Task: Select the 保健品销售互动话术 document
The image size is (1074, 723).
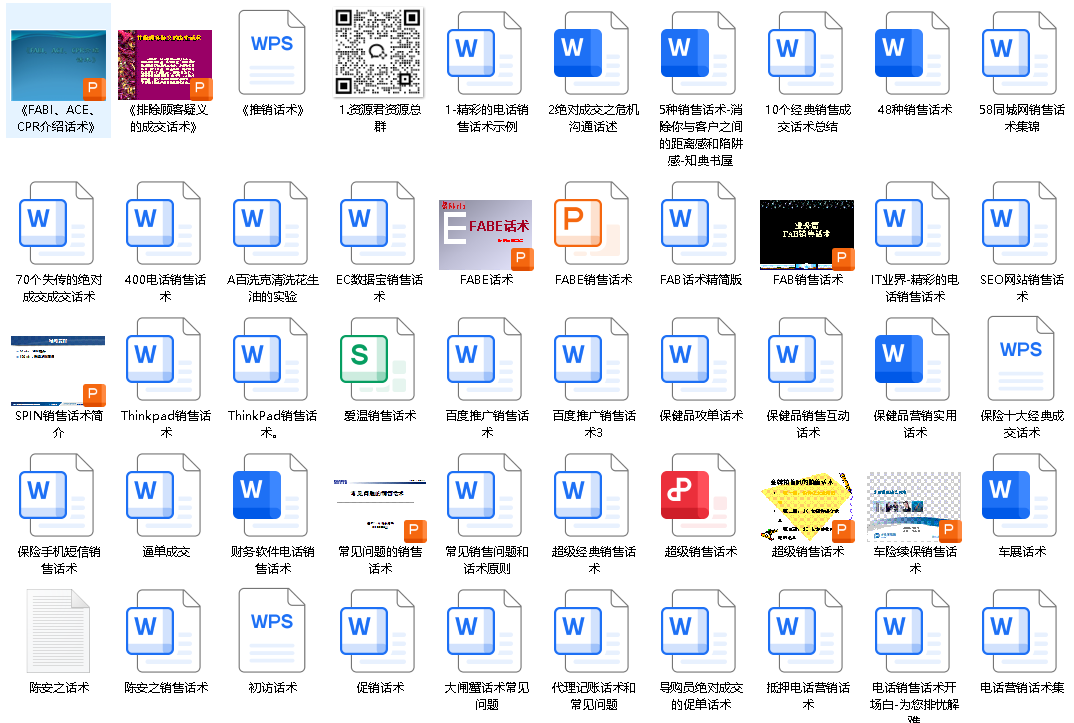Action: click(806, 359)
